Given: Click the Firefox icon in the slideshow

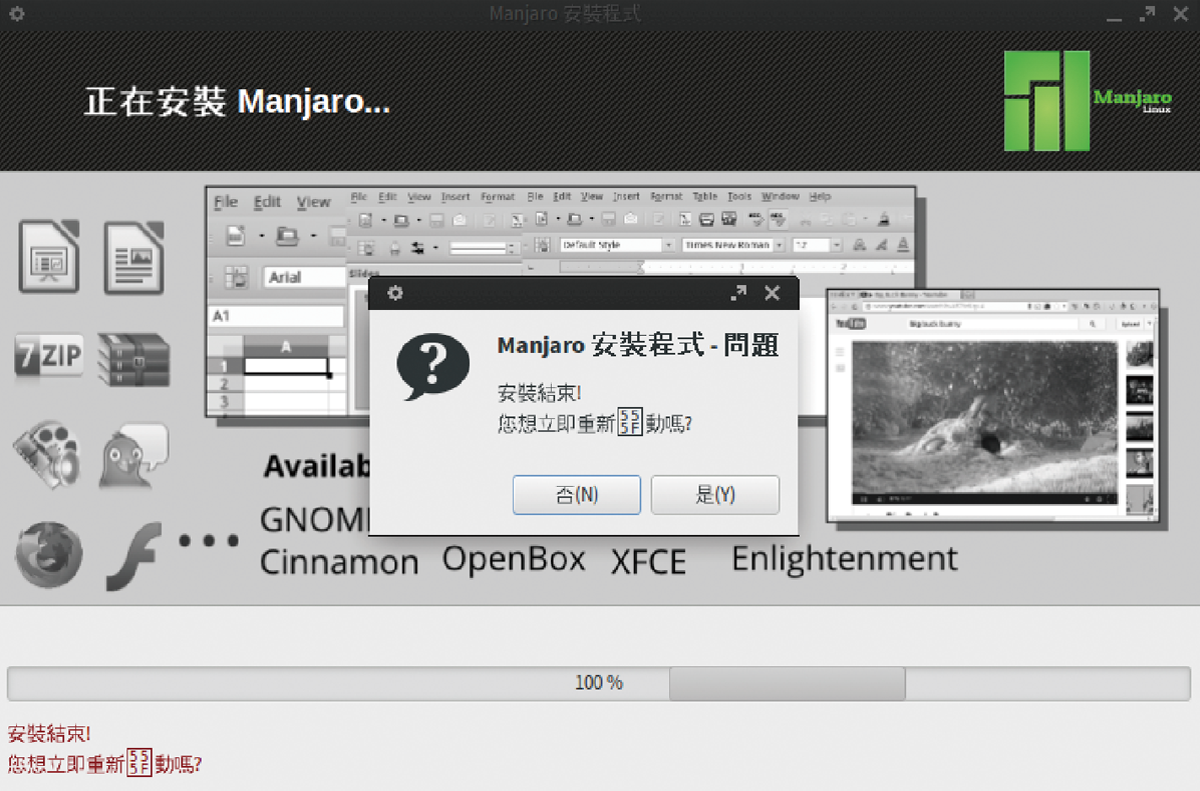Looking at the screenshot, I should point(48,553).
